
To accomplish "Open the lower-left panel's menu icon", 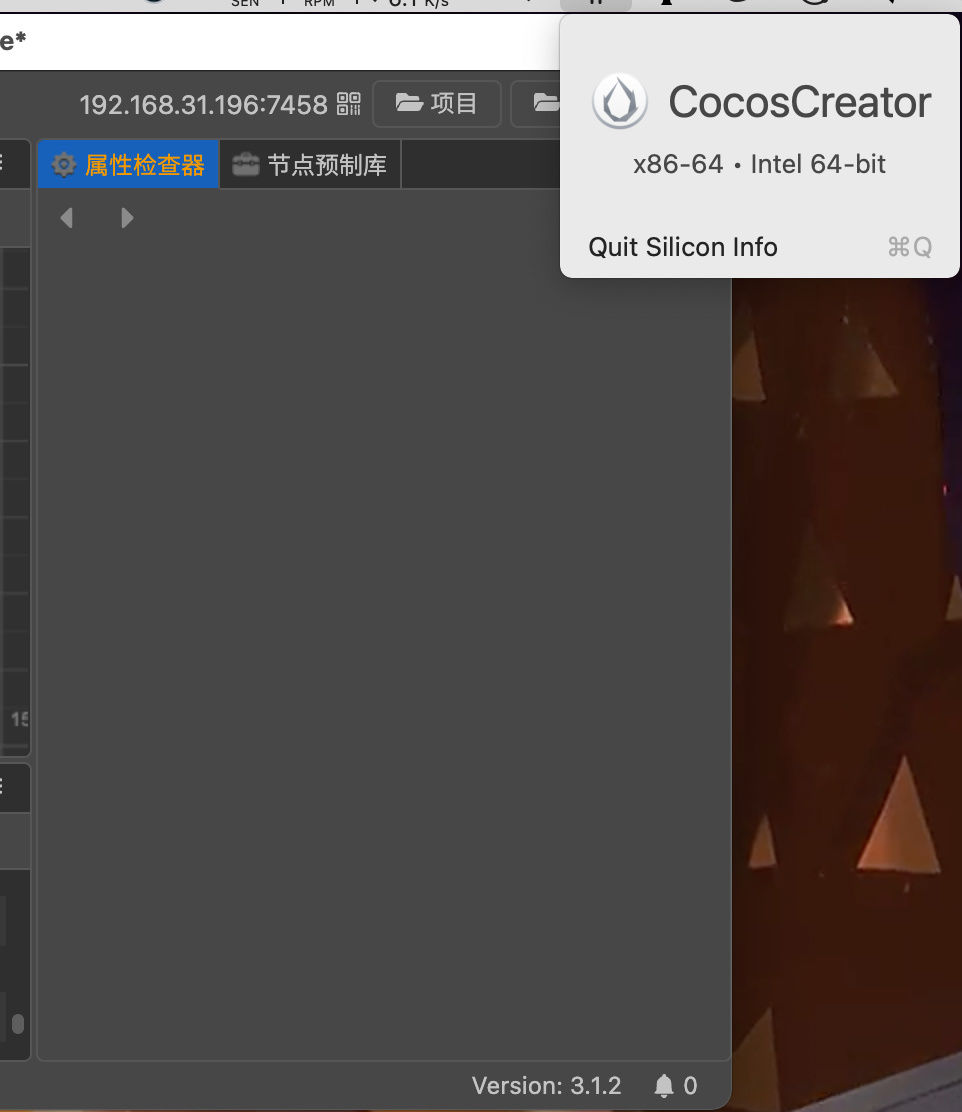I will [2, 787].
